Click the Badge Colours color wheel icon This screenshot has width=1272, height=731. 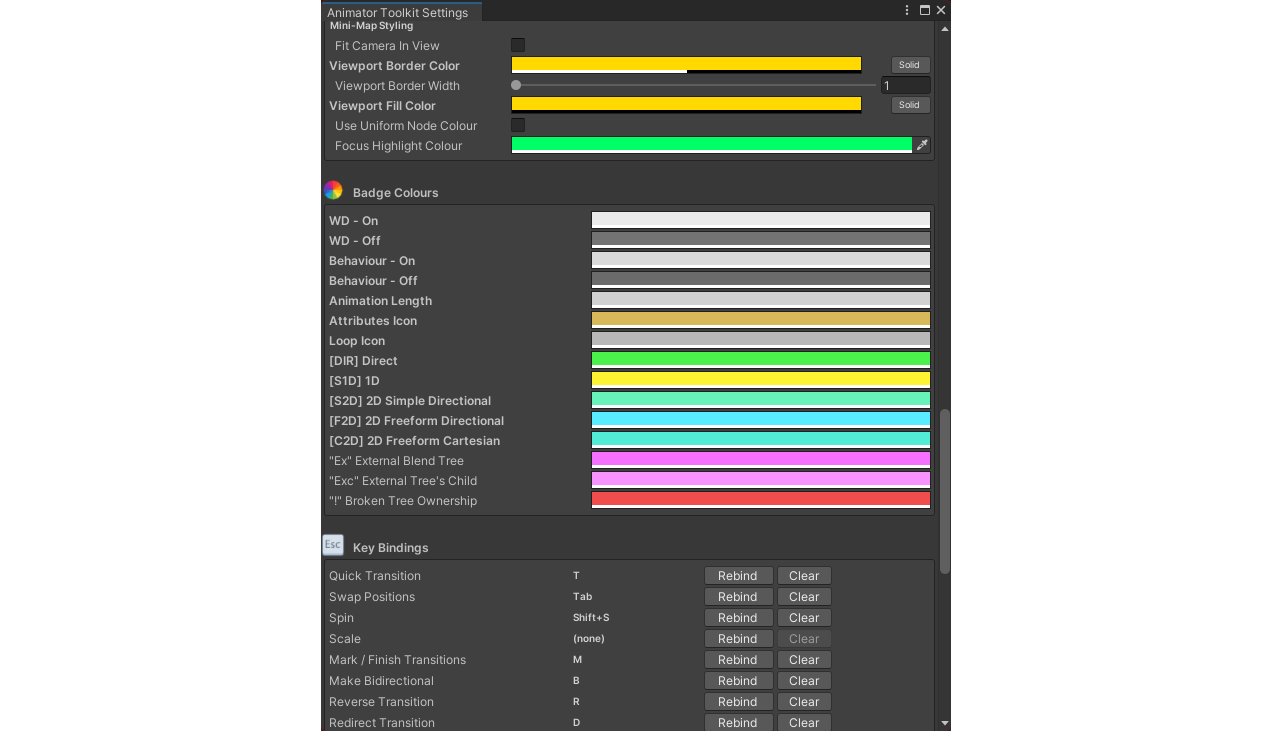pos(333,190)
